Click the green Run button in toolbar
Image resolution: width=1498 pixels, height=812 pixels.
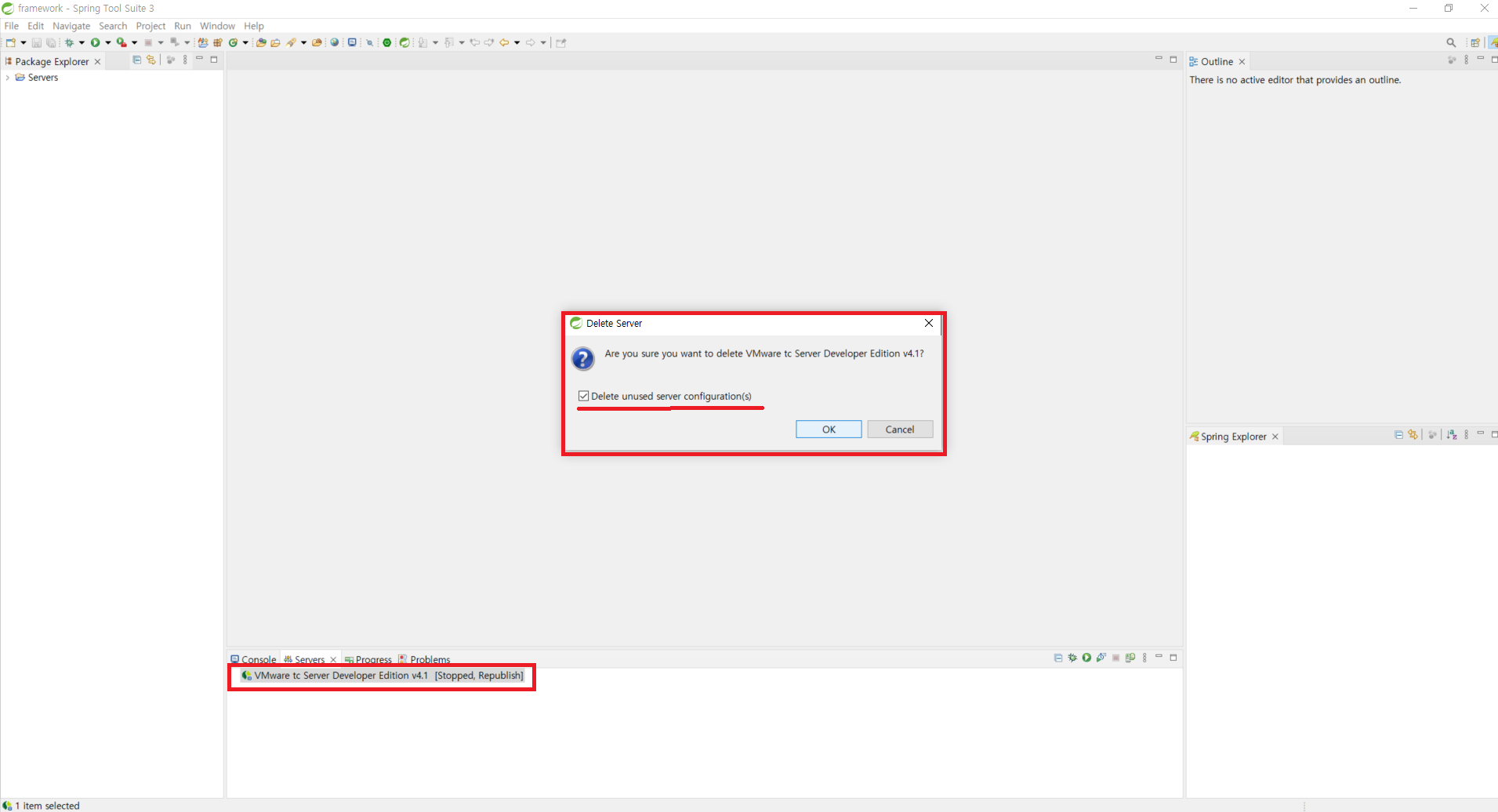click(x=95, y=42)
